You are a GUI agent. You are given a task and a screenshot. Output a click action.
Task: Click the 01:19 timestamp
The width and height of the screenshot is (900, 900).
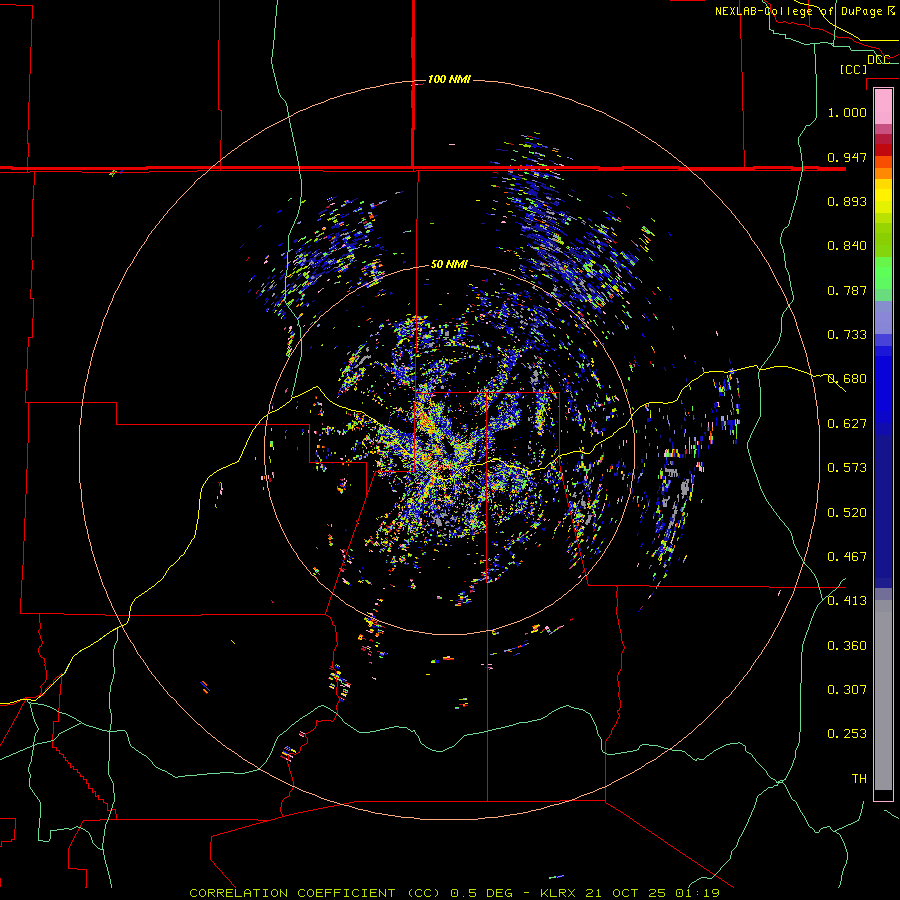(697, 893)
